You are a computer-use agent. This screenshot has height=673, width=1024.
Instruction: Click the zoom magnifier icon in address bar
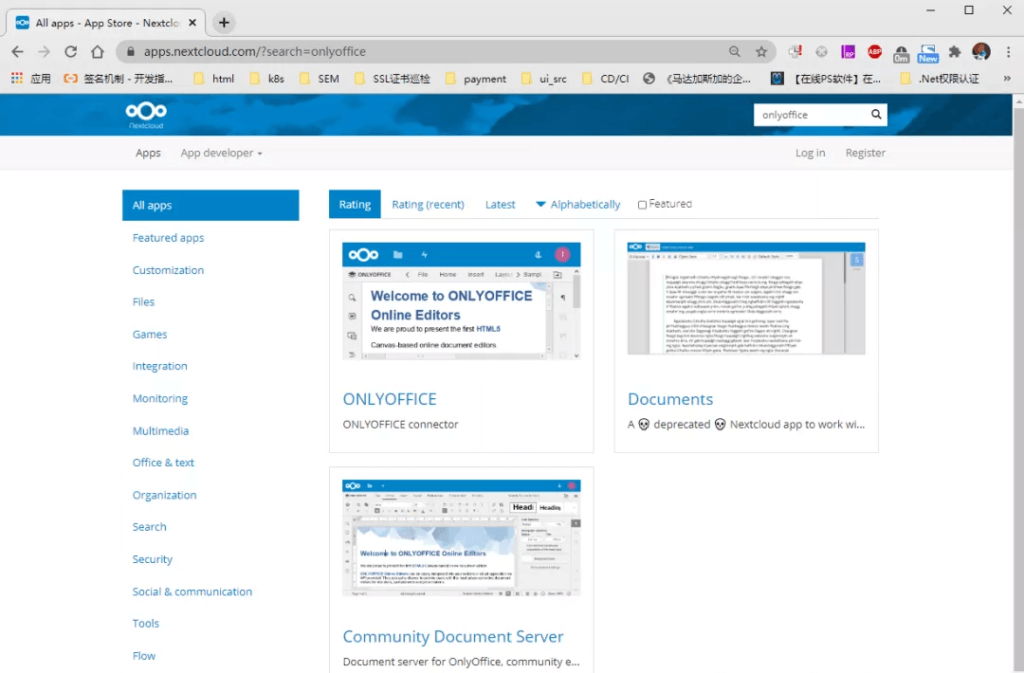click(735, 52)
